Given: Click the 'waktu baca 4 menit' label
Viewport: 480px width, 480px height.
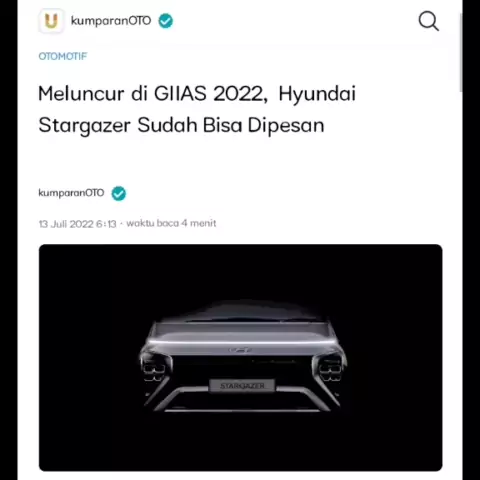Looking at the screenshot, I should pyautogui.click(x=171, y=223).
